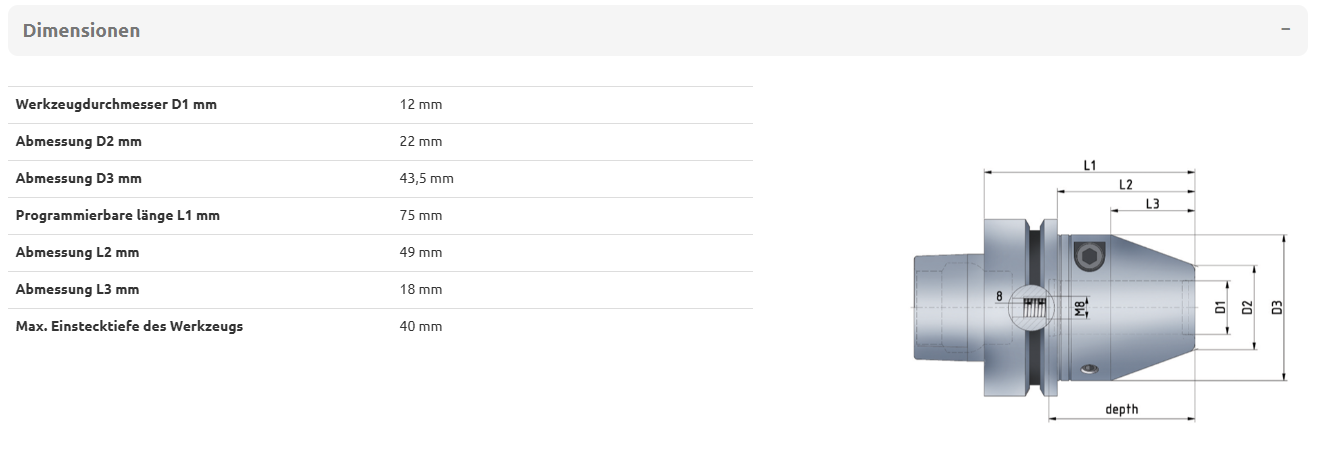Click the hex screw symbol in drawing

click(x=1089, y=257)
